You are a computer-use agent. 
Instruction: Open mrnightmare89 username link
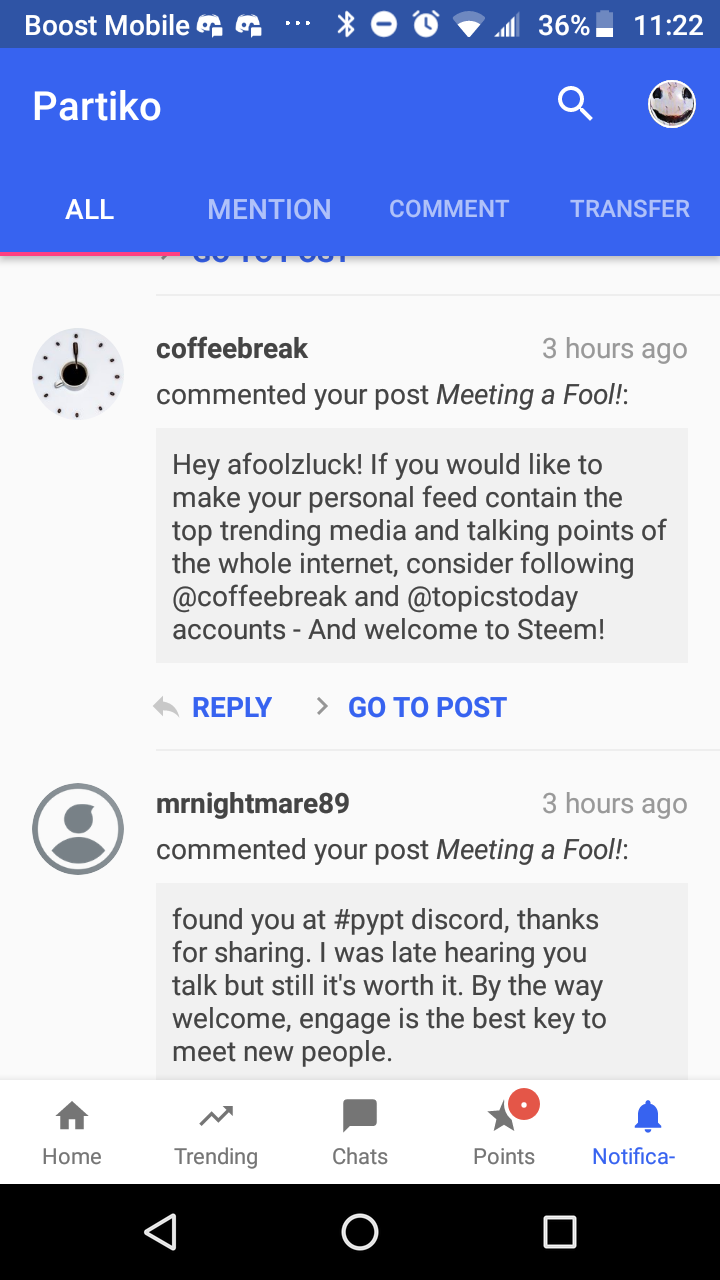point(253,804)
